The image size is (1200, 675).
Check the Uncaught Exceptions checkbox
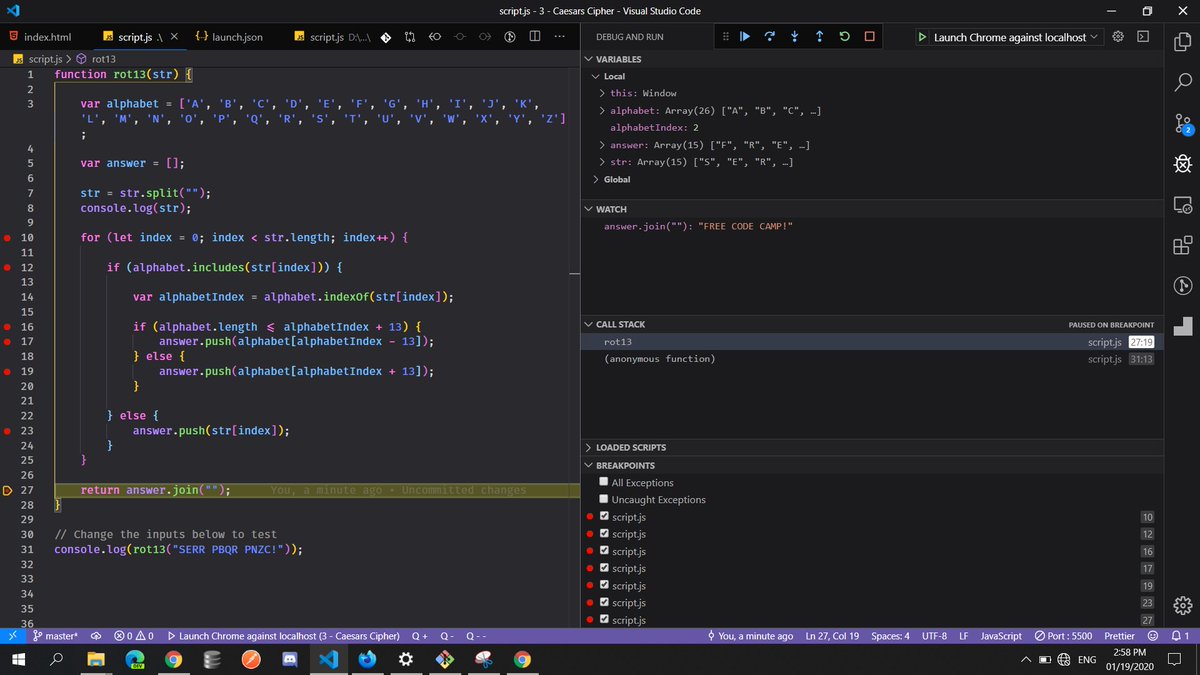(x=603, y=500)
